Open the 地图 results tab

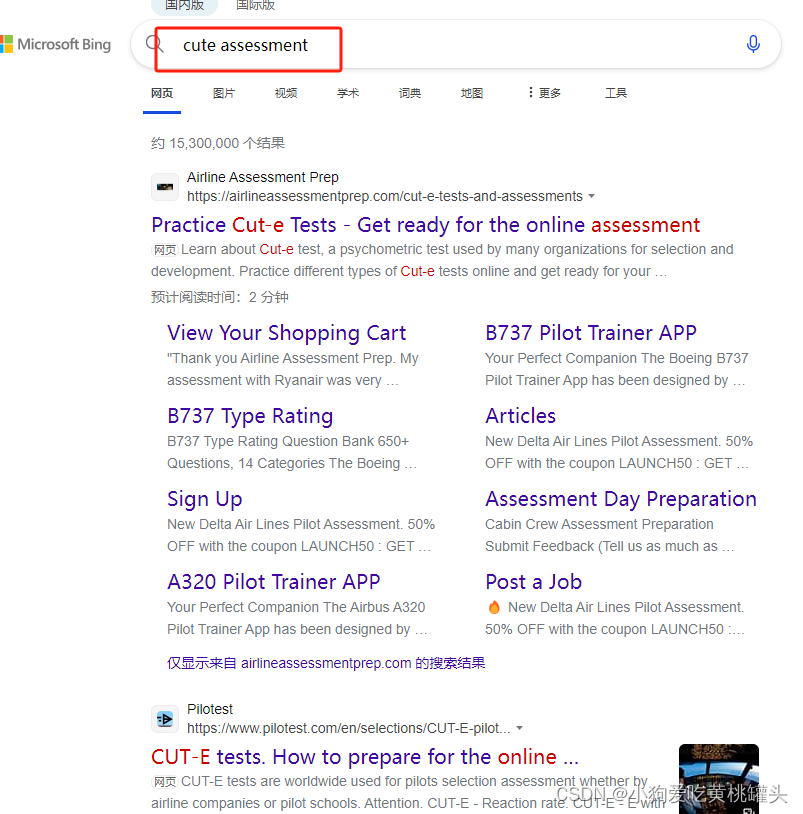[x=472, y=93]
